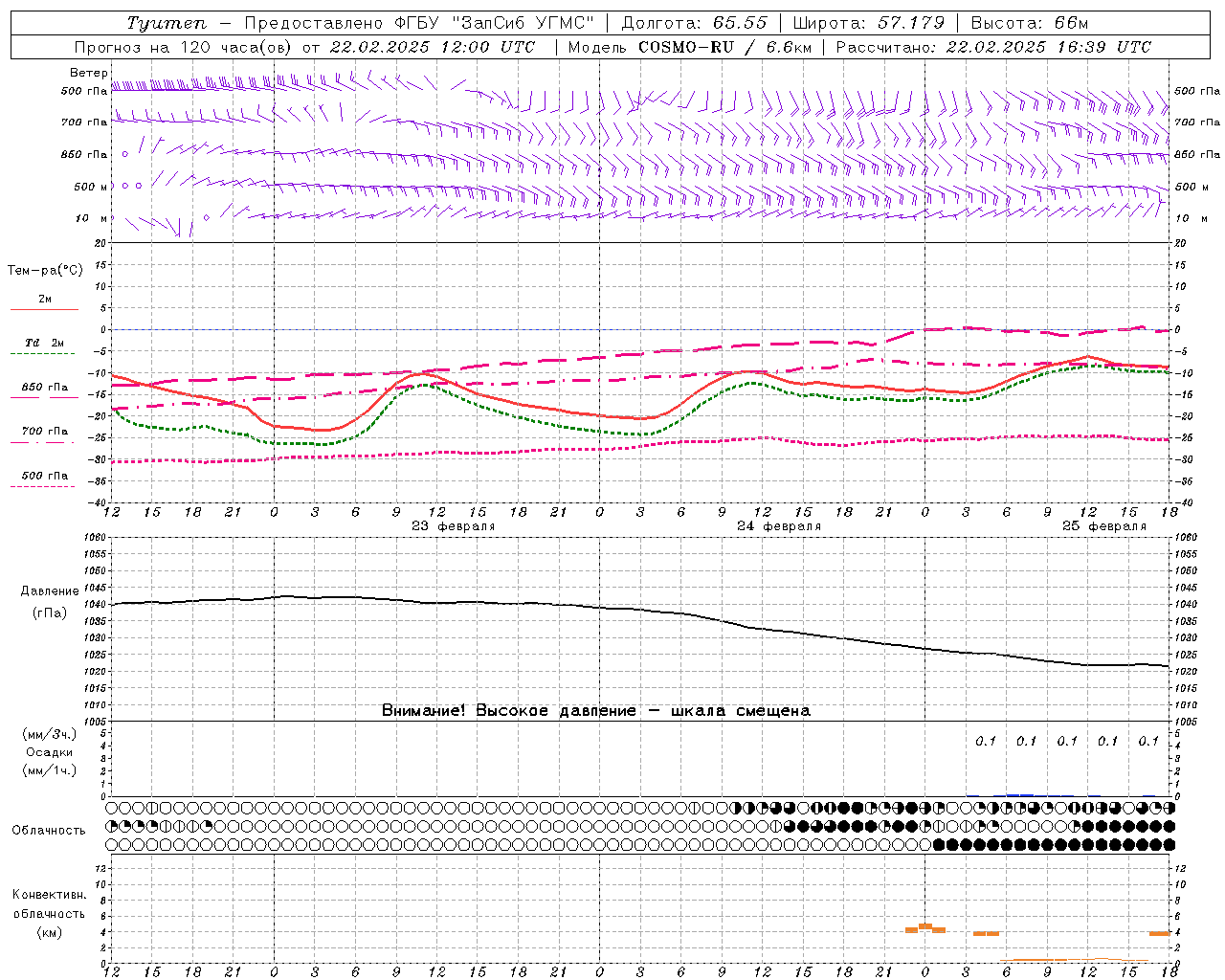Viewport: 1225px width, 980px height.
Task: Click the "500 м" level label on the left wind axis
Action: tap(90, 187)
